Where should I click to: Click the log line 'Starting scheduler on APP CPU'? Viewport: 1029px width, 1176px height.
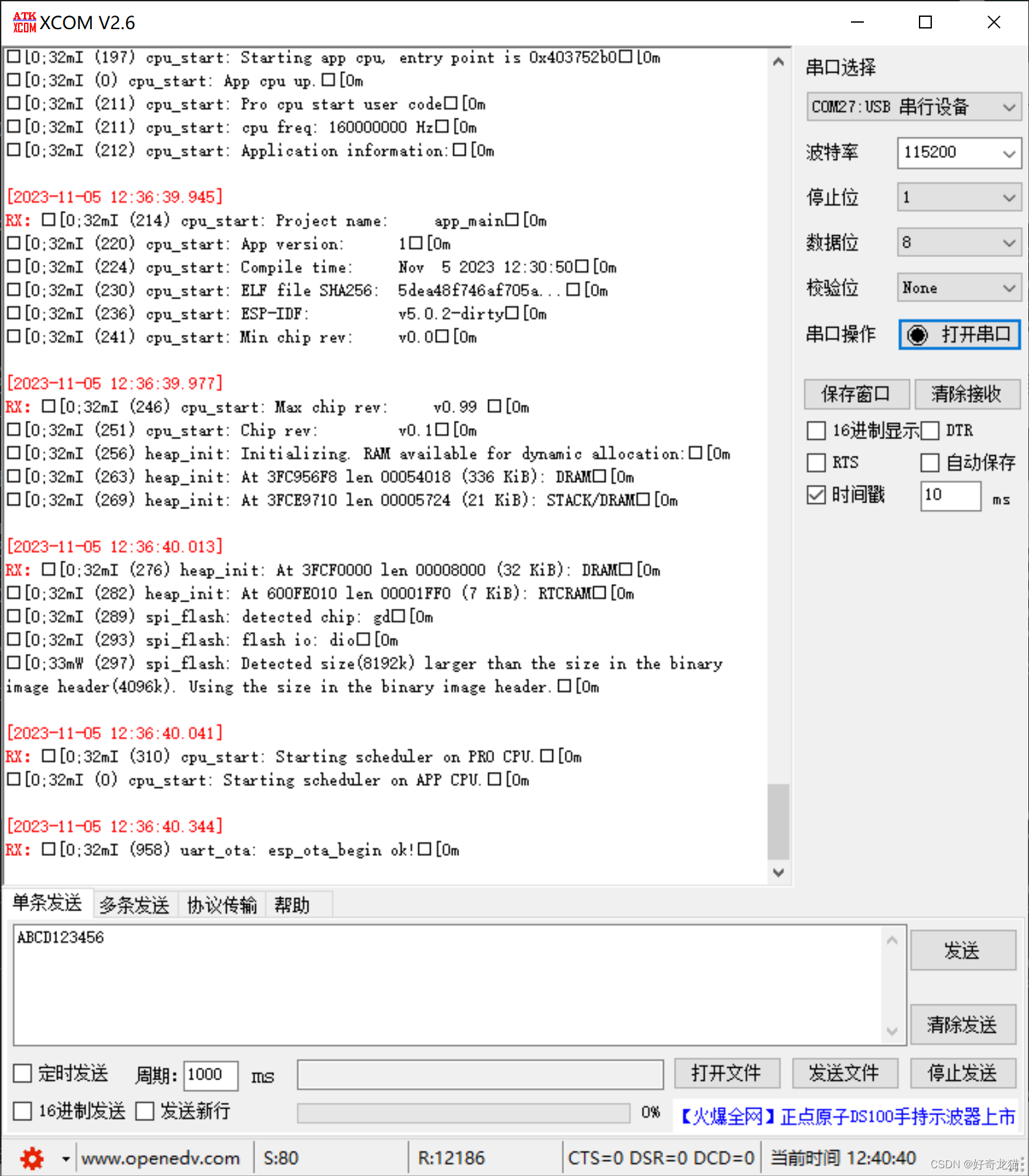[x=268, y=780]
